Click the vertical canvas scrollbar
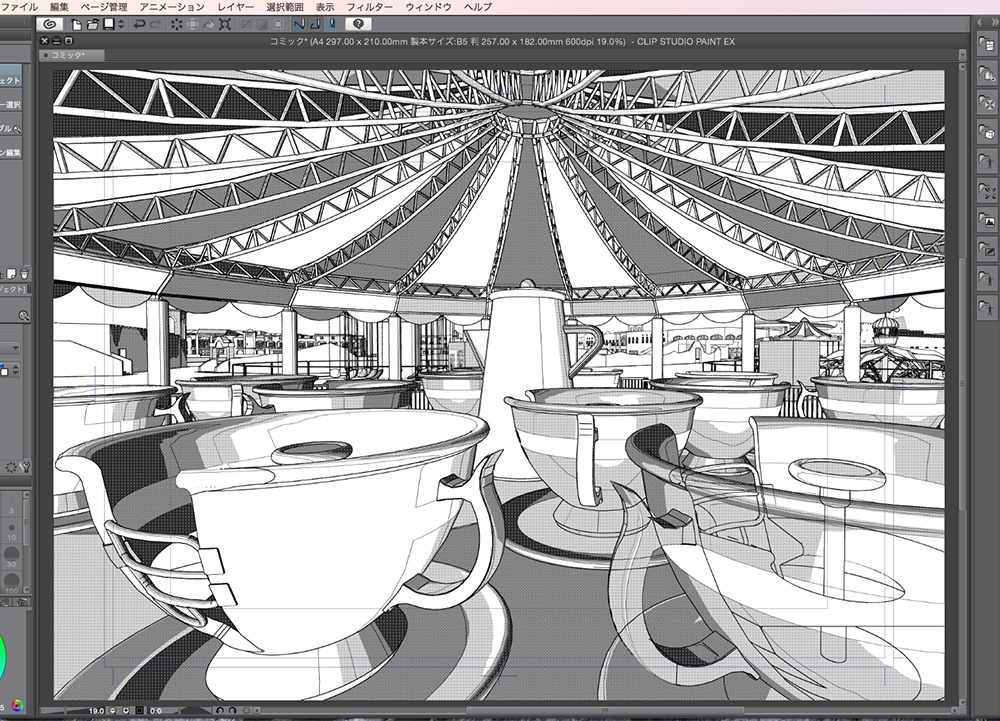The image size is (1000, 721). (x=962, y=382)
